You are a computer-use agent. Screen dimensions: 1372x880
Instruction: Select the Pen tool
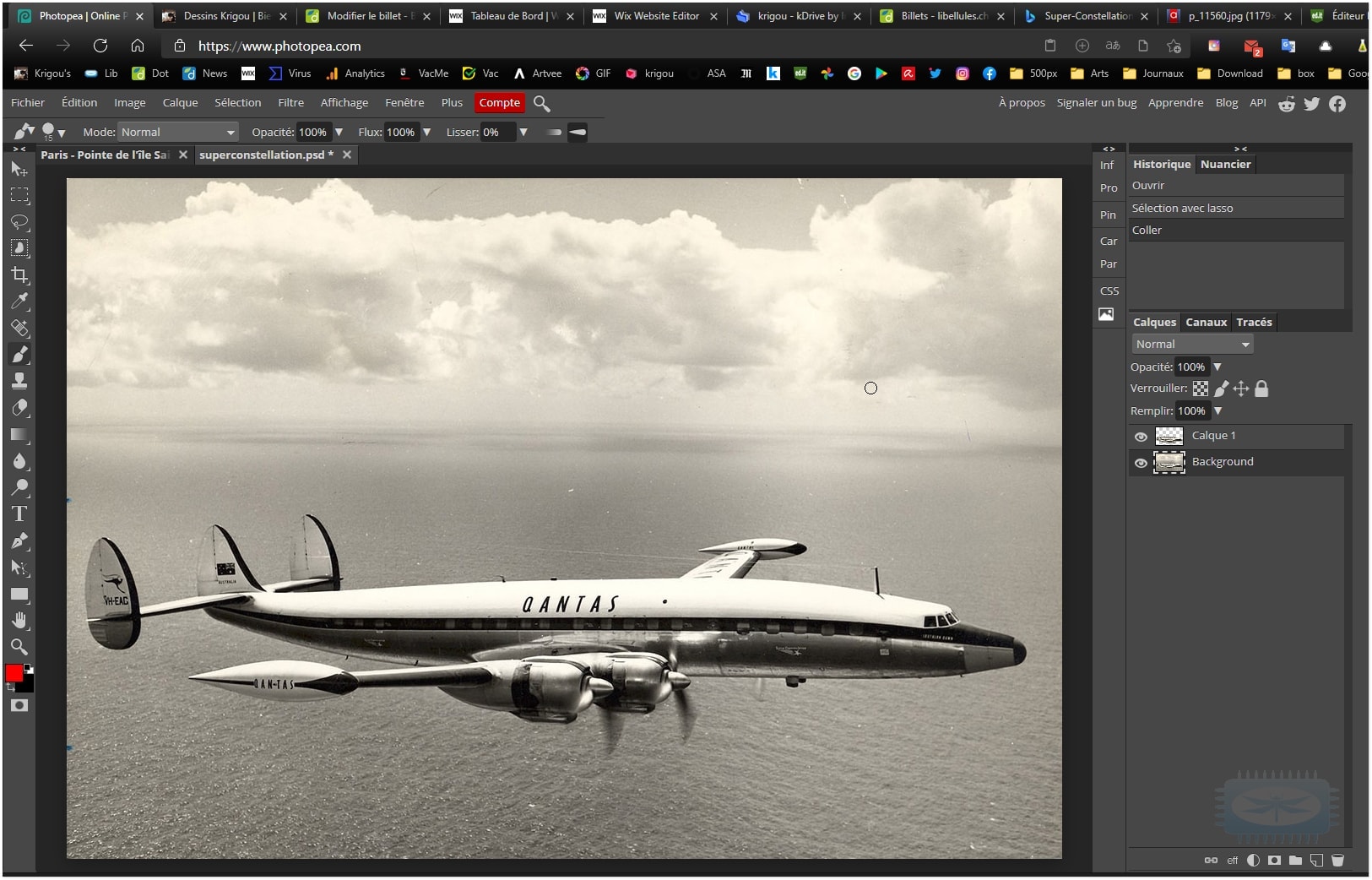tap(19, 540)
